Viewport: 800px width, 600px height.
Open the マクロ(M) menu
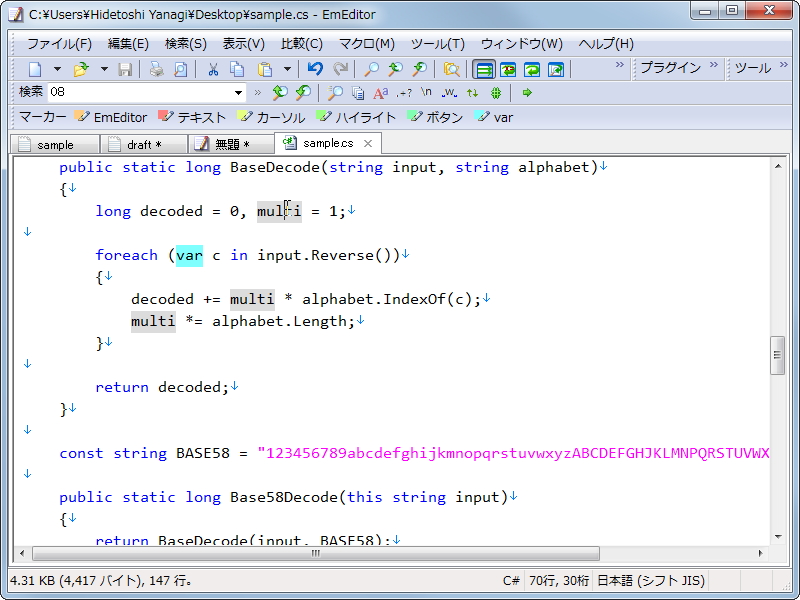pos(367,44)
